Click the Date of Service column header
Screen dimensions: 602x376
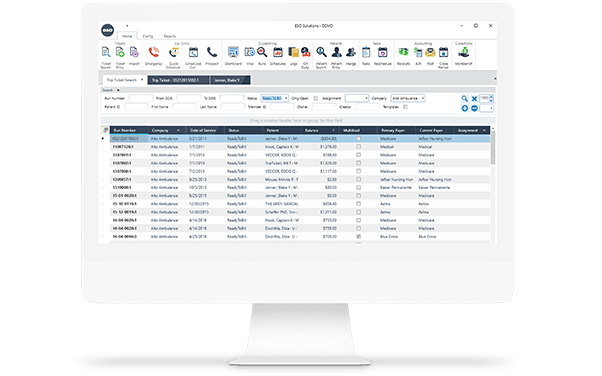205,130
